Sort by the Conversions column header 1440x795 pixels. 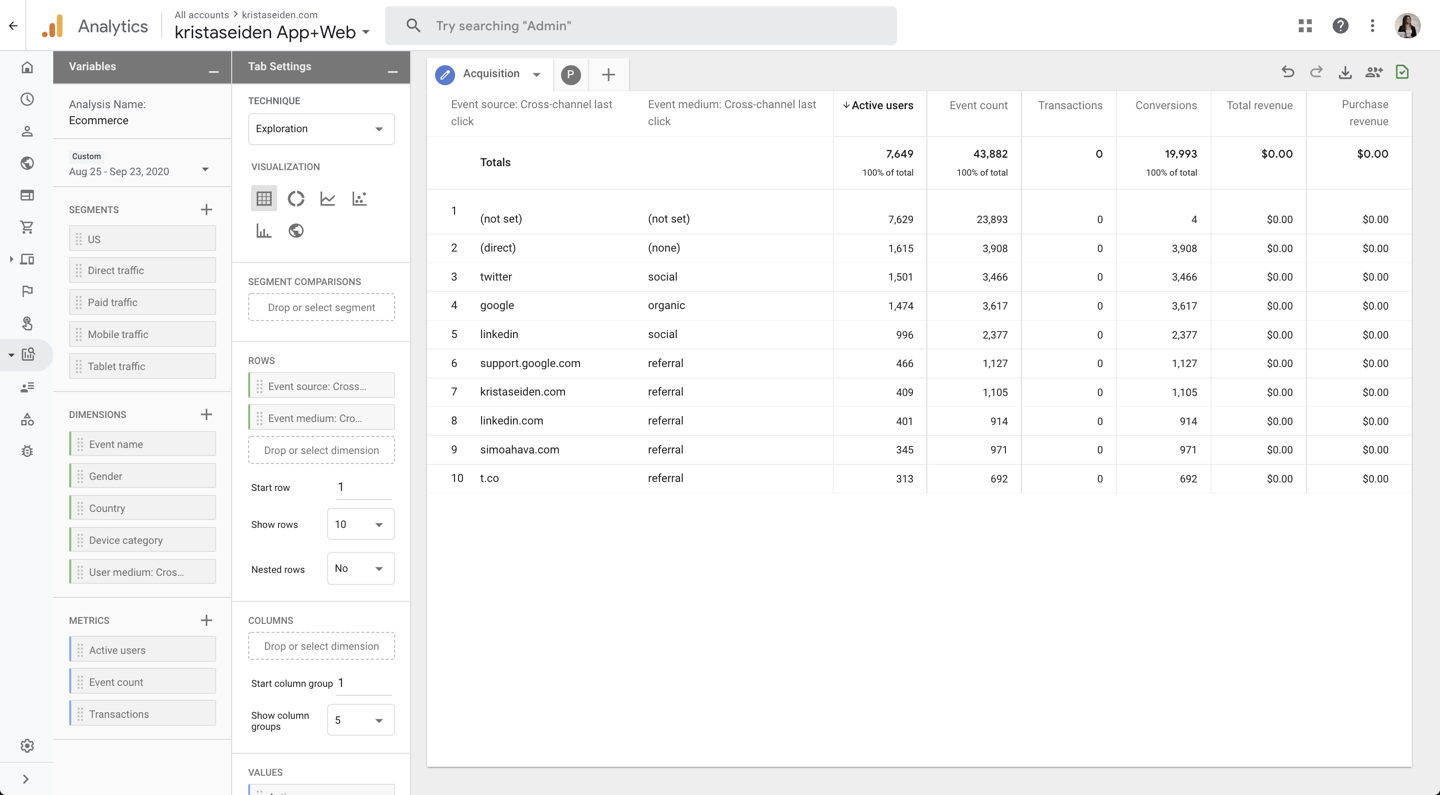pyautogui.click(x=1166, y=106)
